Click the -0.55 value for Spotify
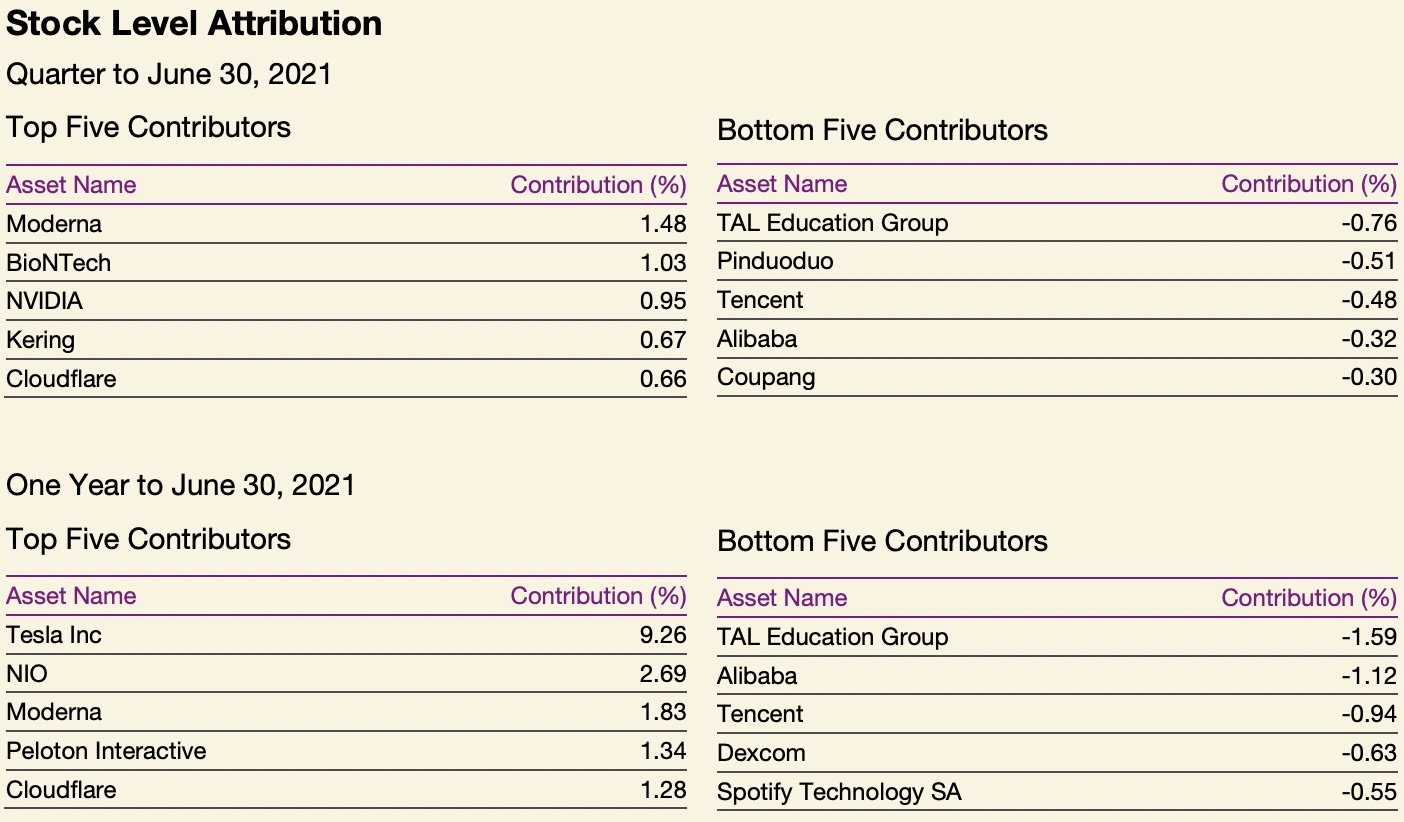The width and height of the screenshot is (1404, 822). point(1369,792)
